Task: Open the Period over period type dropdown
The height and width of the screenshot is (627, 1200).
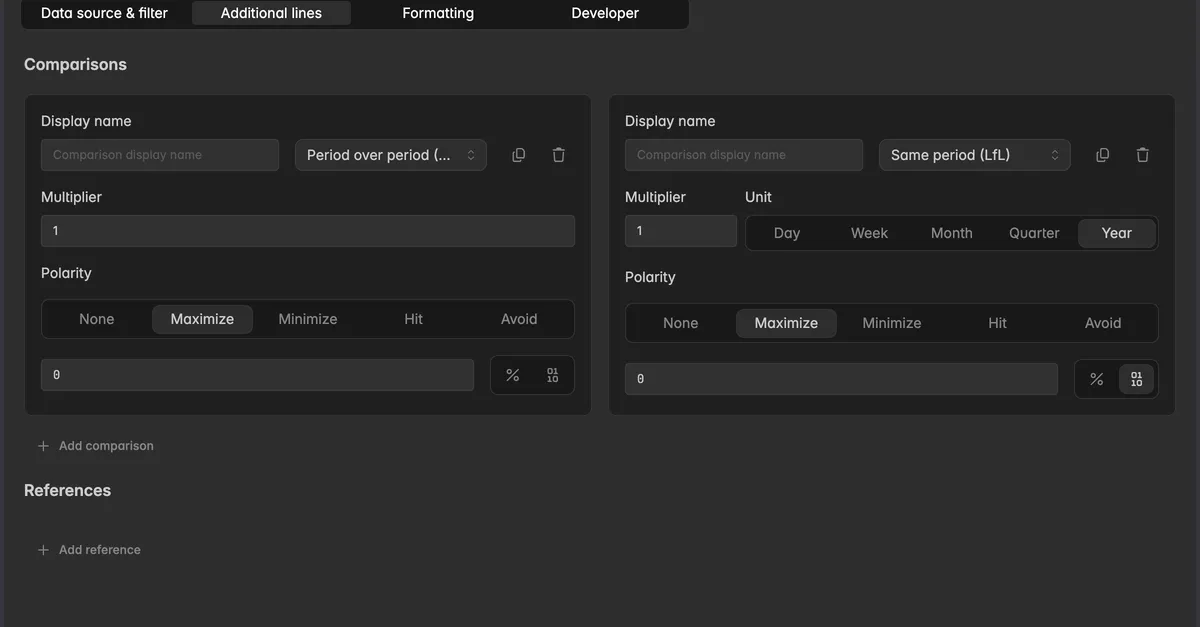Action: [391, 155]
